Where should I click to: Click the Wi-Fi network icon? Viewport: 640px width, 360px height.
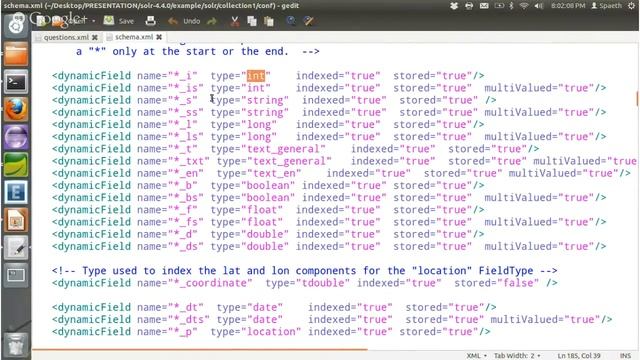coord(524,6)
